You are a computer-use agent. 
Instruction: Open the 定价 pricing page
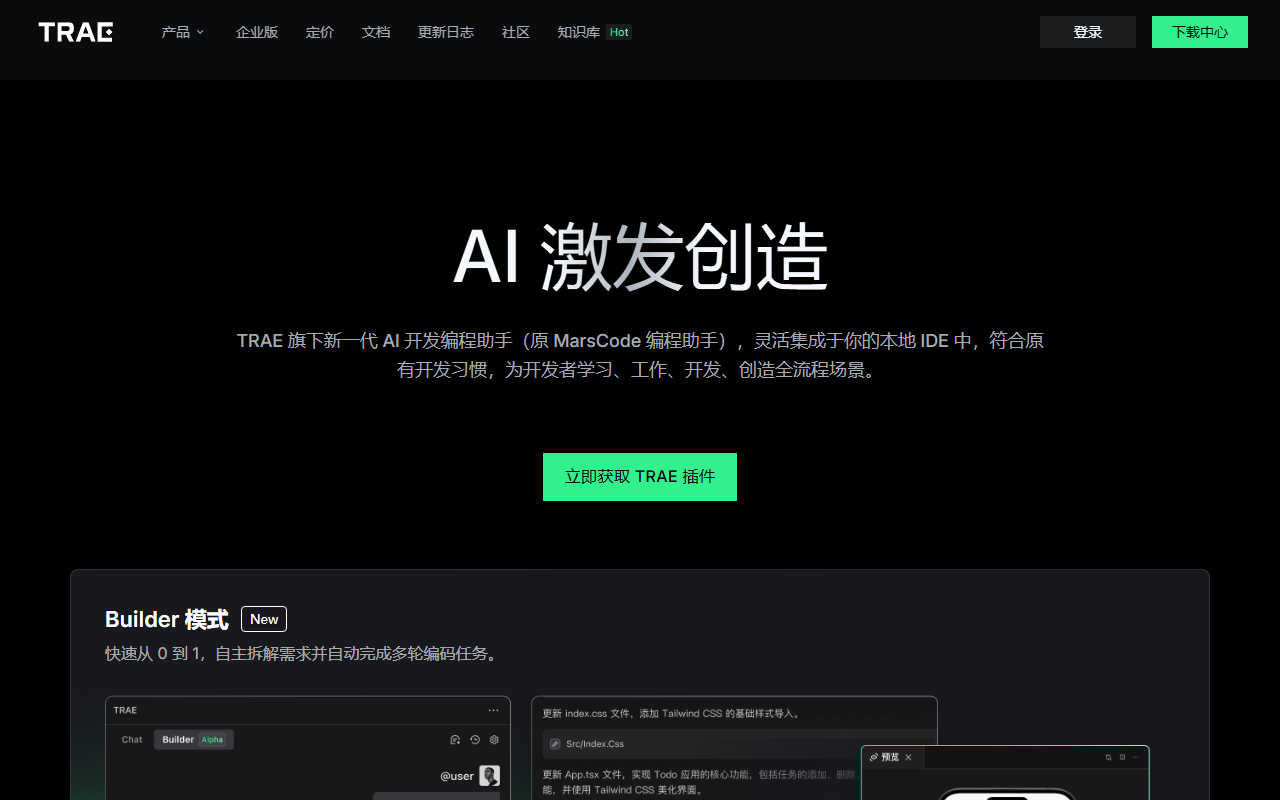(320, 32)
